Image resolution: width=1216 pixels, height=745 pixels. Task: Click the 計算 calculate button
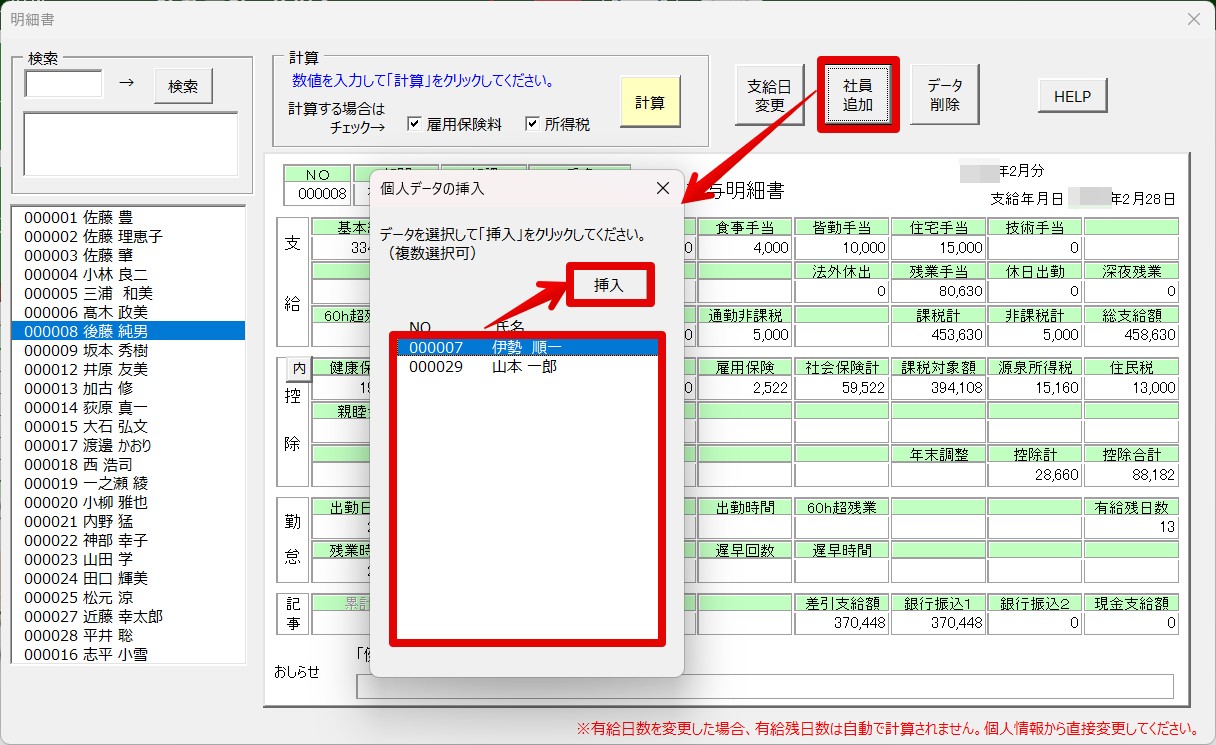(650, 102)
